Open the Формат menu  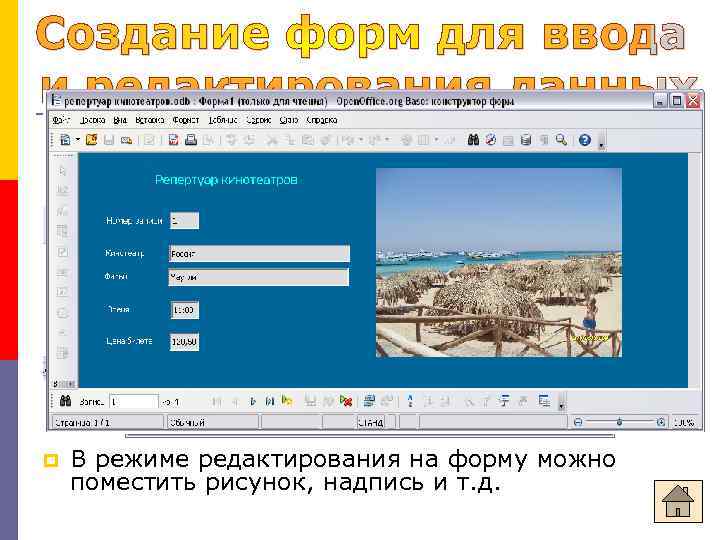(186, 120)
